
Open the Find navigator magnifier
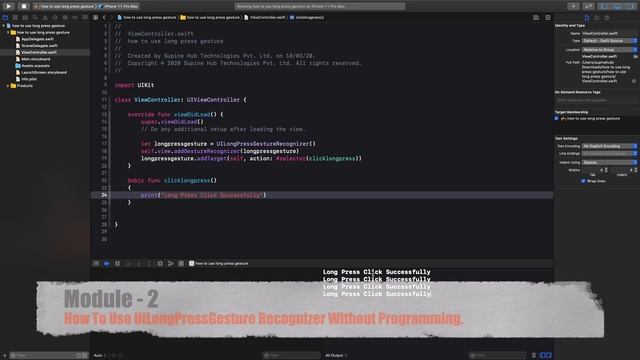coord(35,18)
